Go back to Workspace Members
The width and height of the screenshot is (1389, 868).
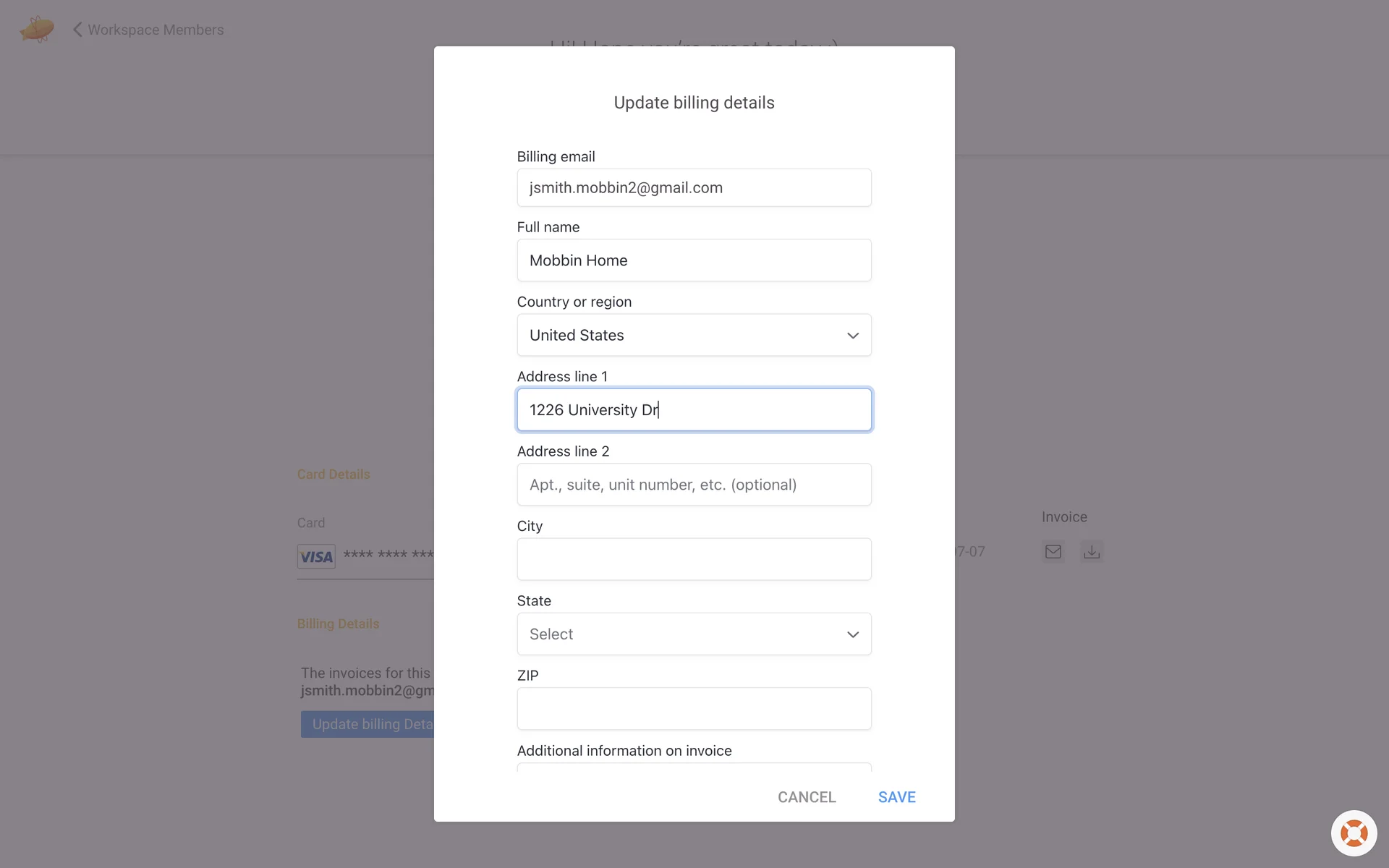[156, 30]
